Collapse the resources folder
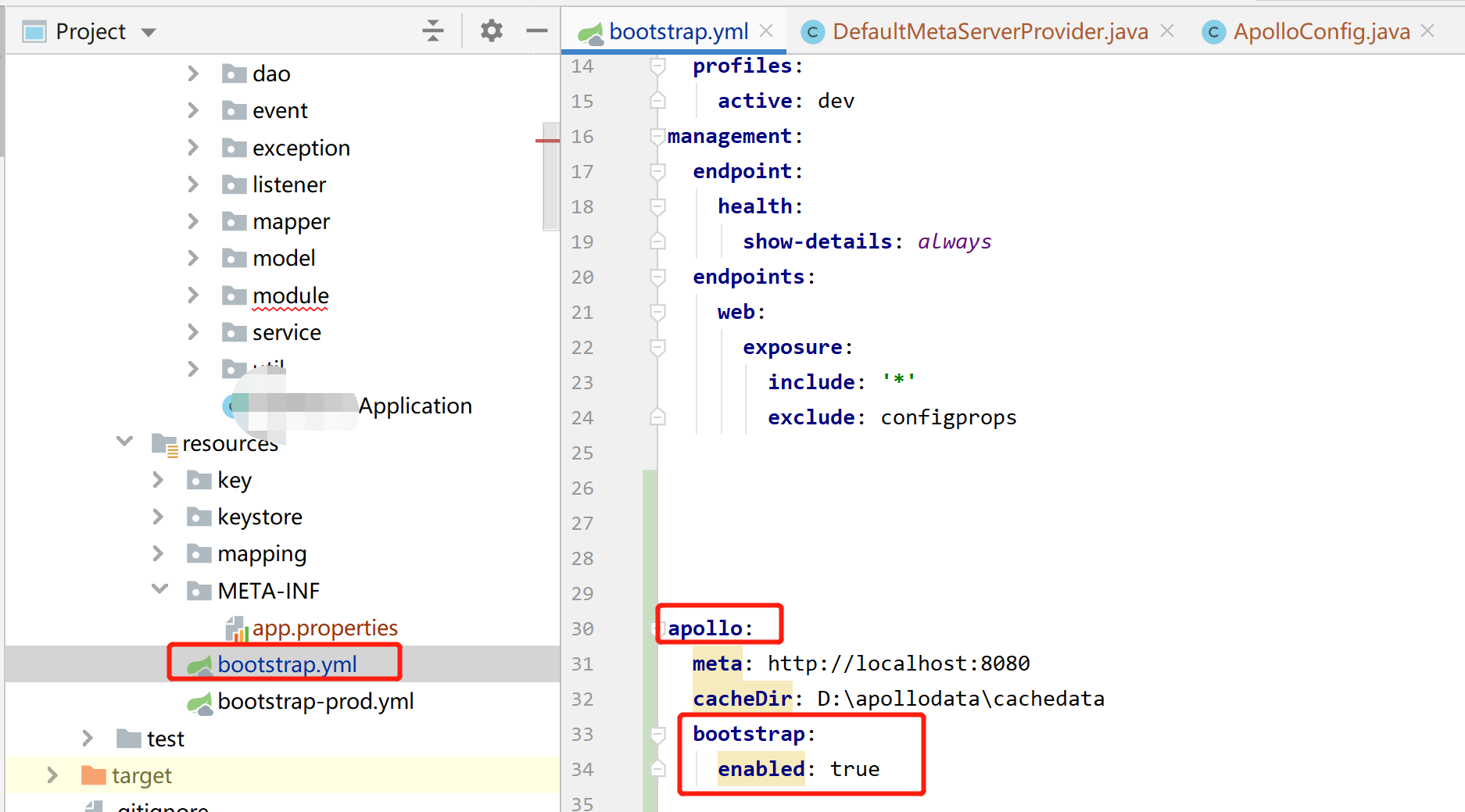This screenshot has height=812, width=1465. (x=124, y=442)
